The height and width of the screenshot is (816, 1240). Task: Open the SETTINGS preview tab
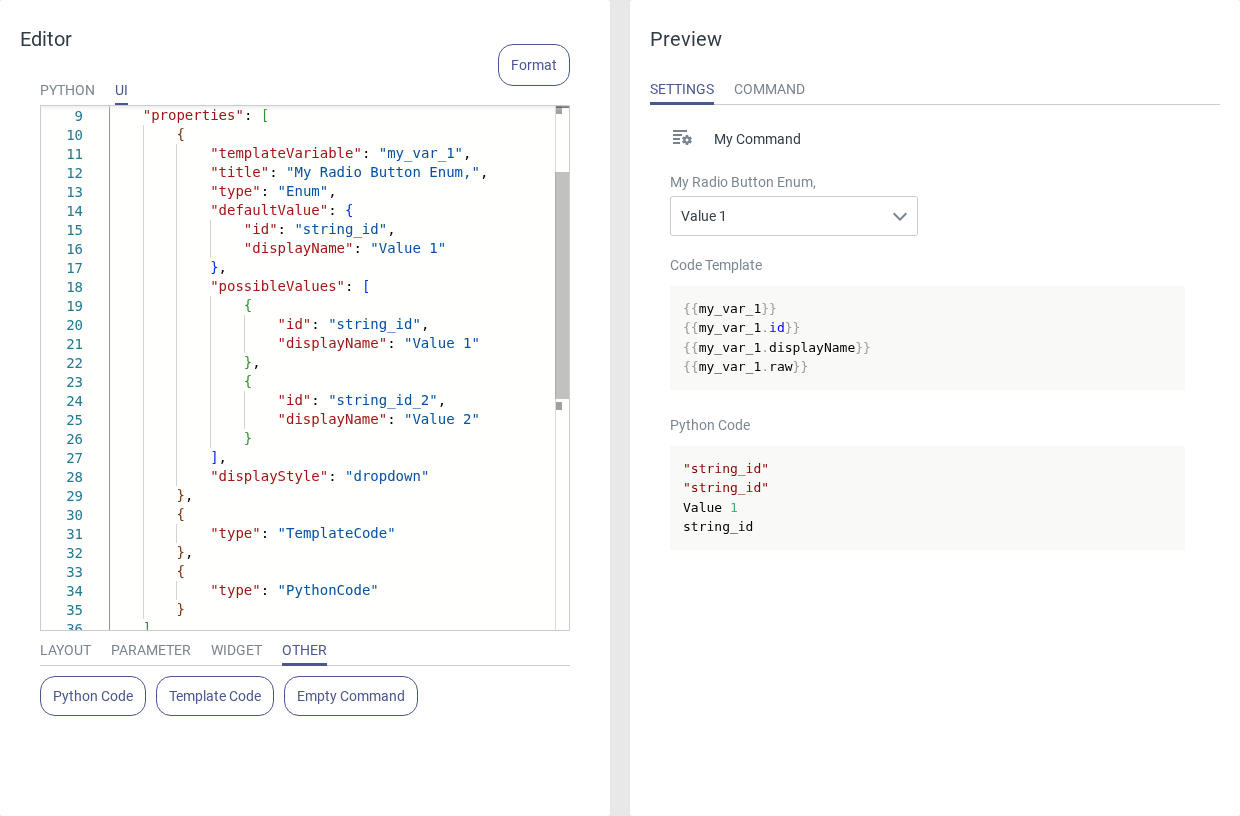pos(682,89)
